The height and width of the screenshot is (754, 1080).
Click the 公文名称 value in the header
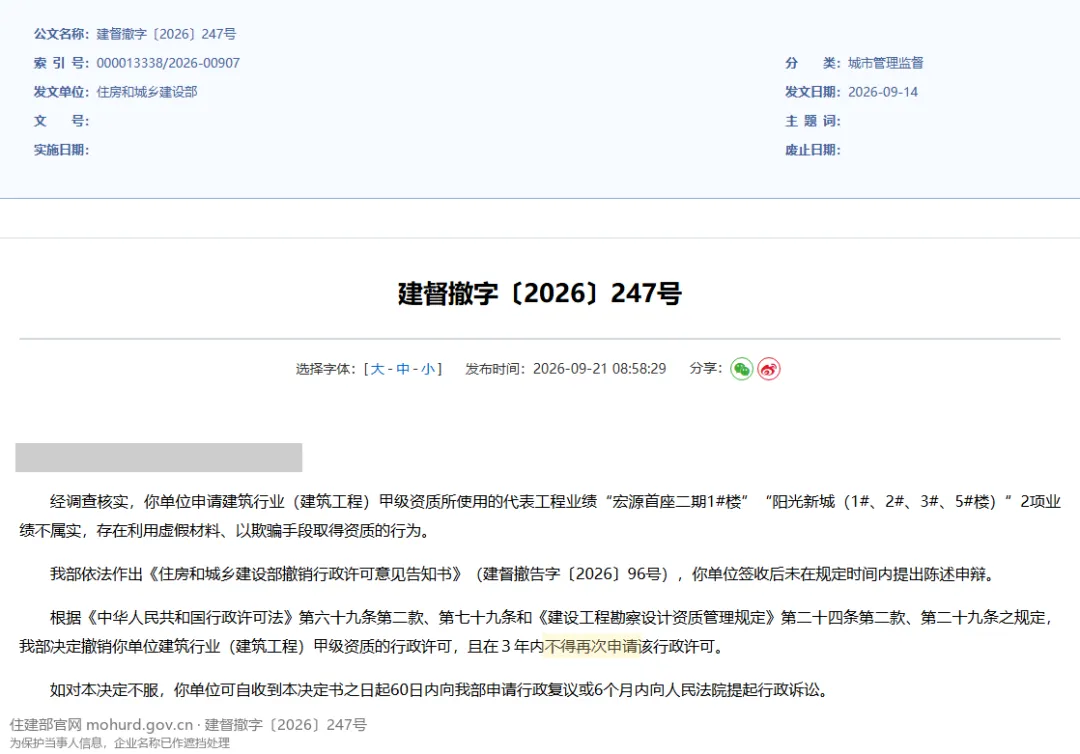click(x=166, y=34)
